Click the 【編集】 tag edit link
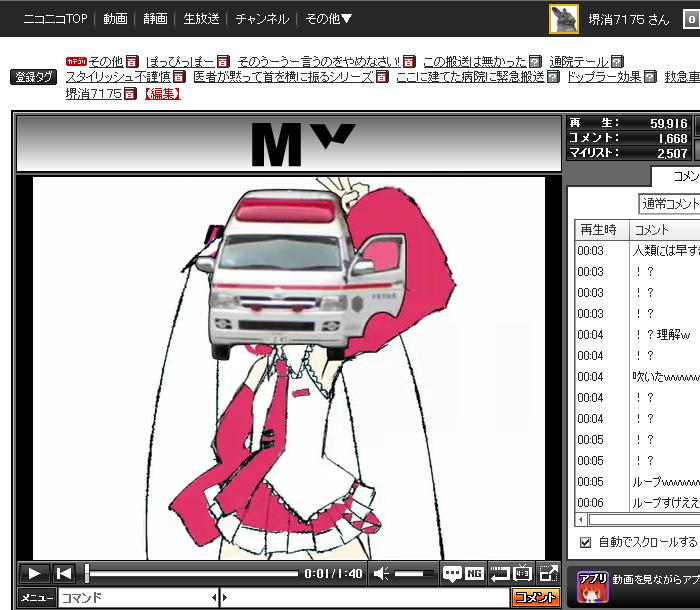Screen dimensions: 700x610 [162, 93]
